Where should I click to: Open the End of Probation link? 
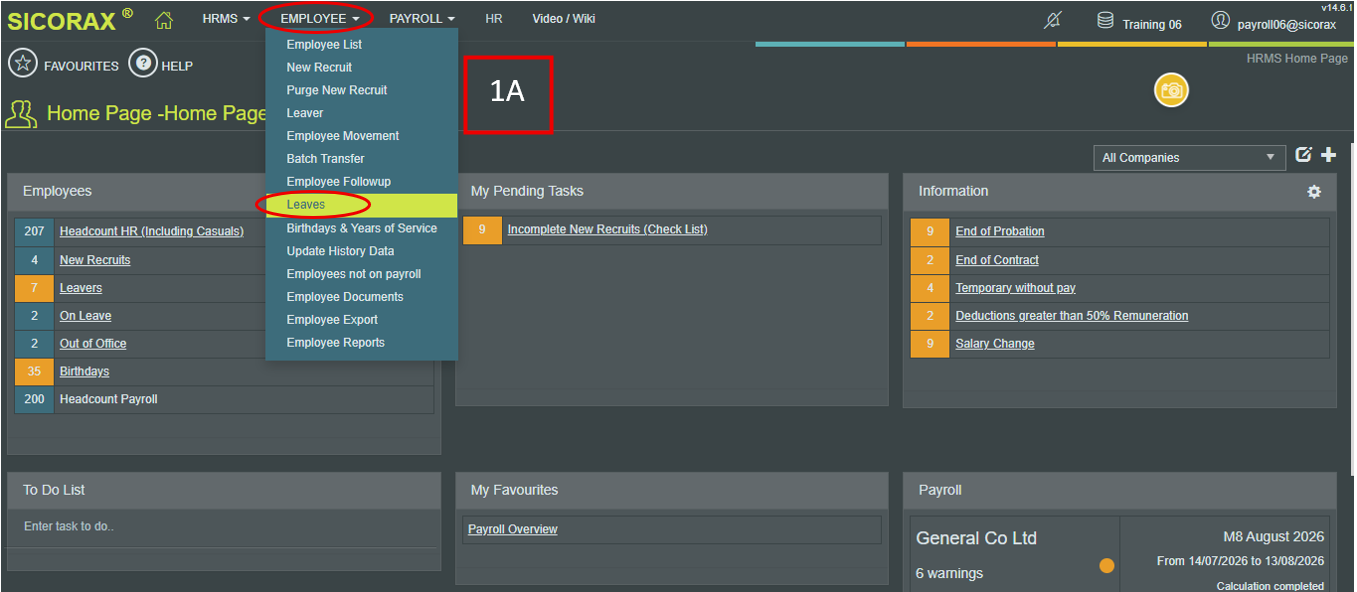1000,231
